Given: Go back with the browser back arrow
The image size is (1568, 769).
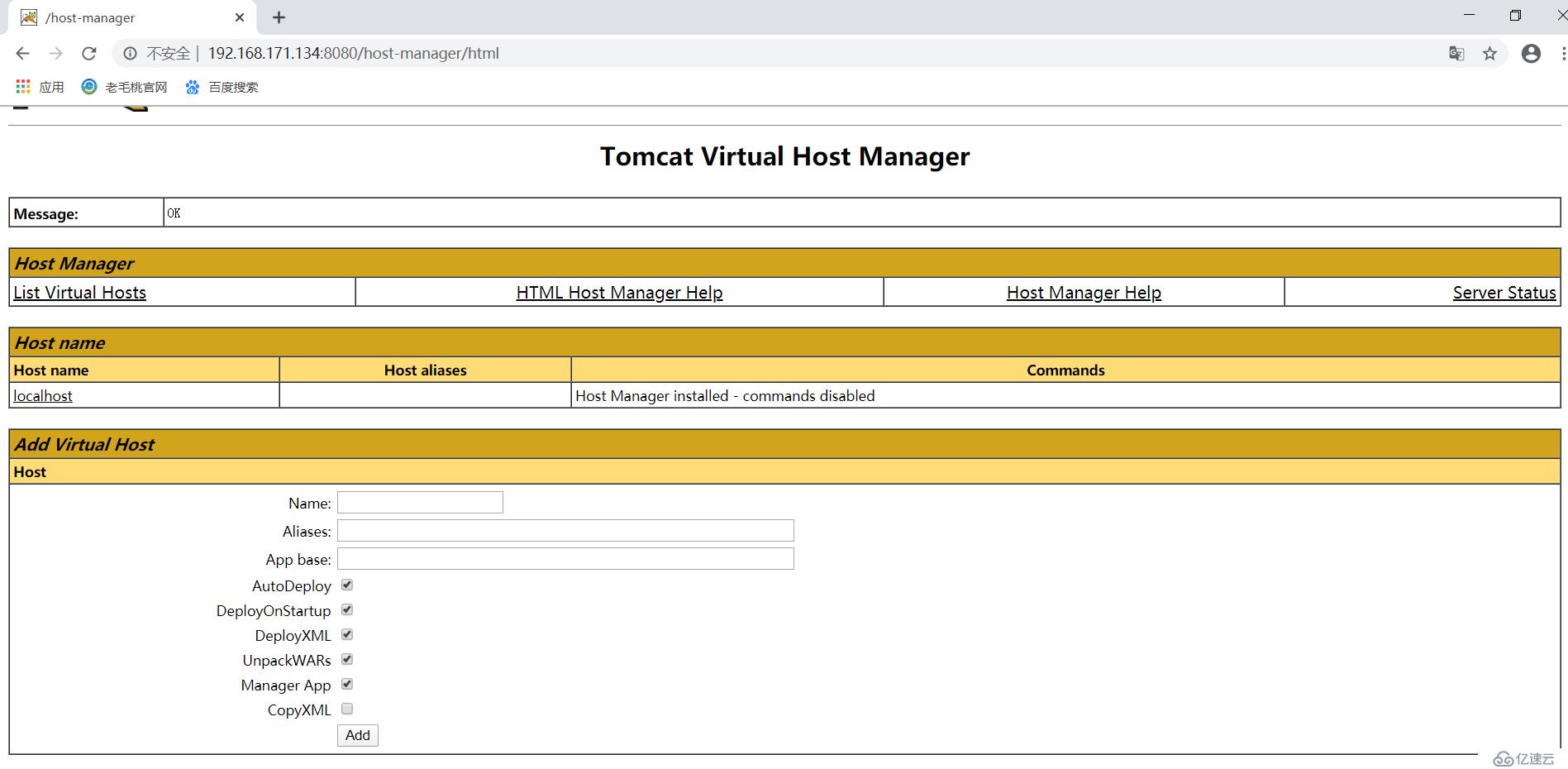Looking at the screenshot, I should (22, 53).
